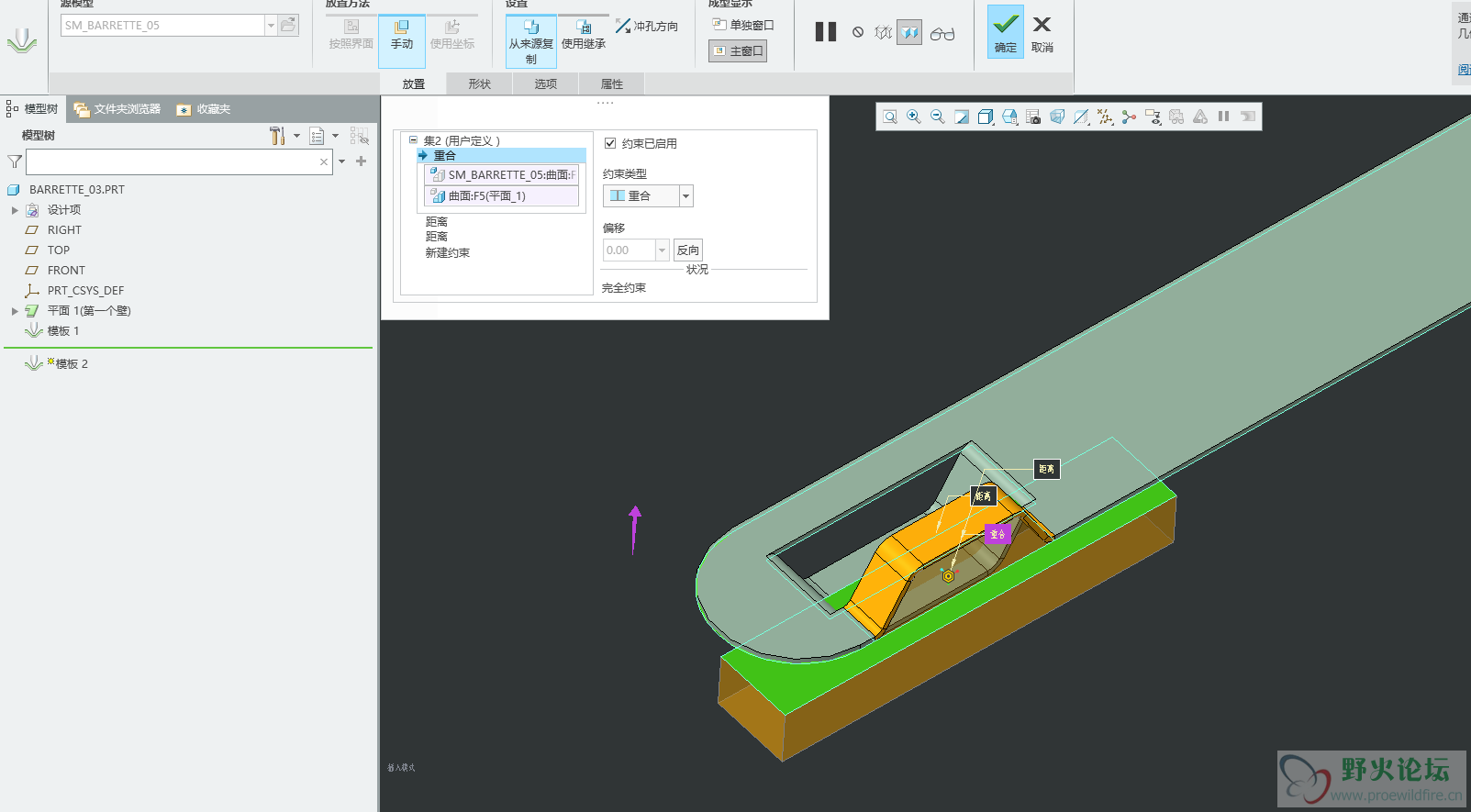Click the tree filter select icon
The height and width of the screenshot is (812, 1471).
click(x=360, y=136)
